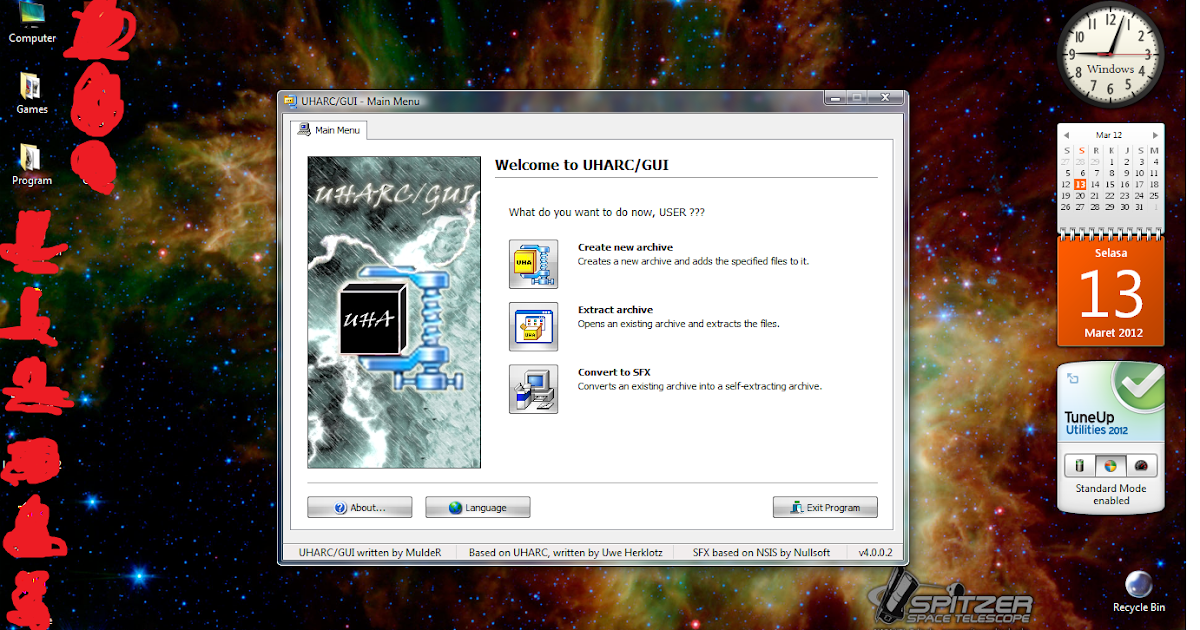Select day 31 in calendar gadget
This screenshot has width=1200, height=630.
(x=1139, y=207)
